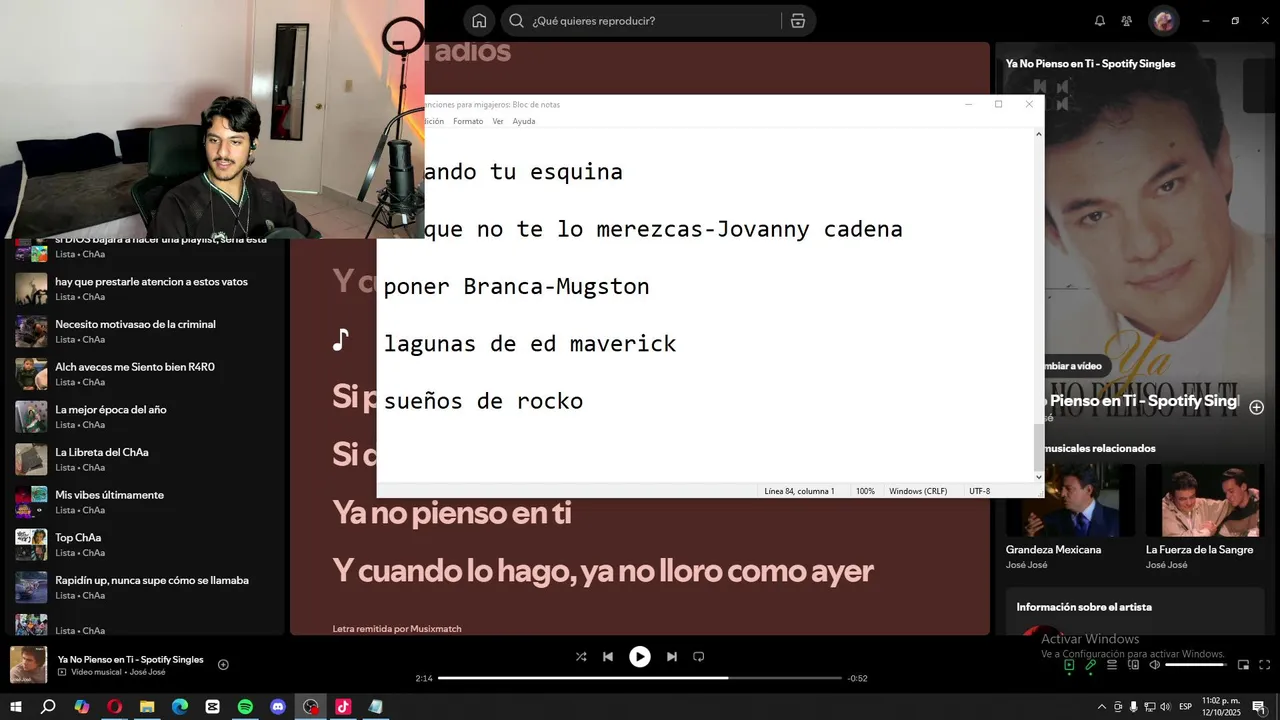
Task: Open Spotify from the taskbar
Action: [245, 707]
